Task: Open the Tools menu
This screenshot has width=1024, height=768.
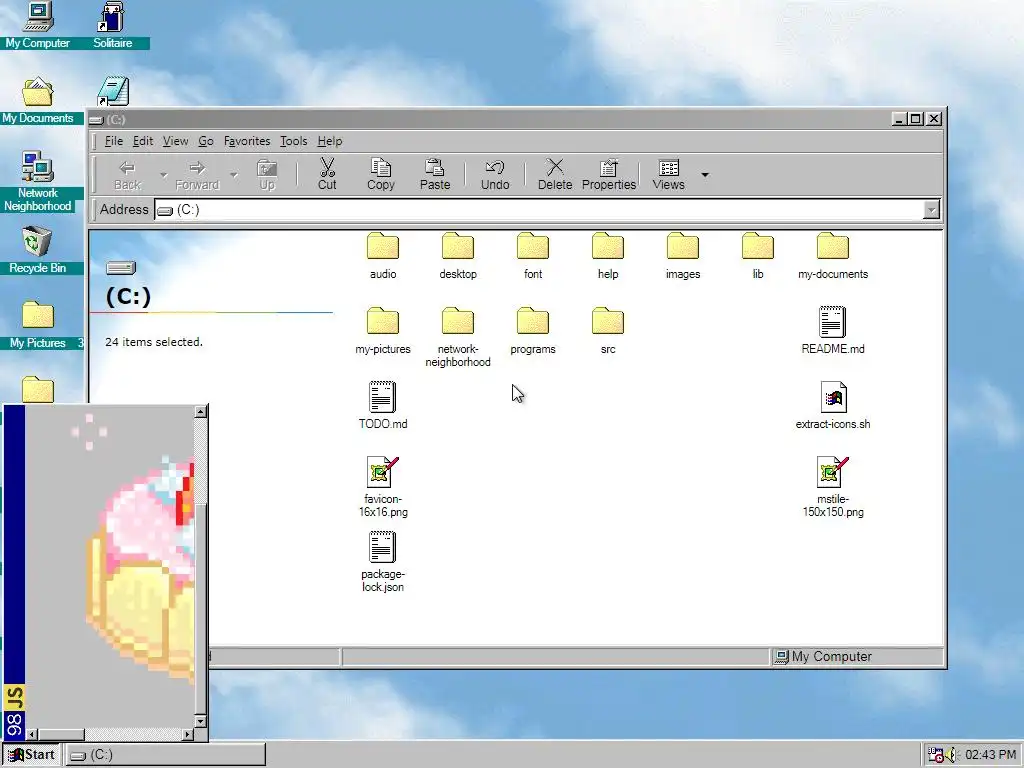Action: [x=293, y=141]
